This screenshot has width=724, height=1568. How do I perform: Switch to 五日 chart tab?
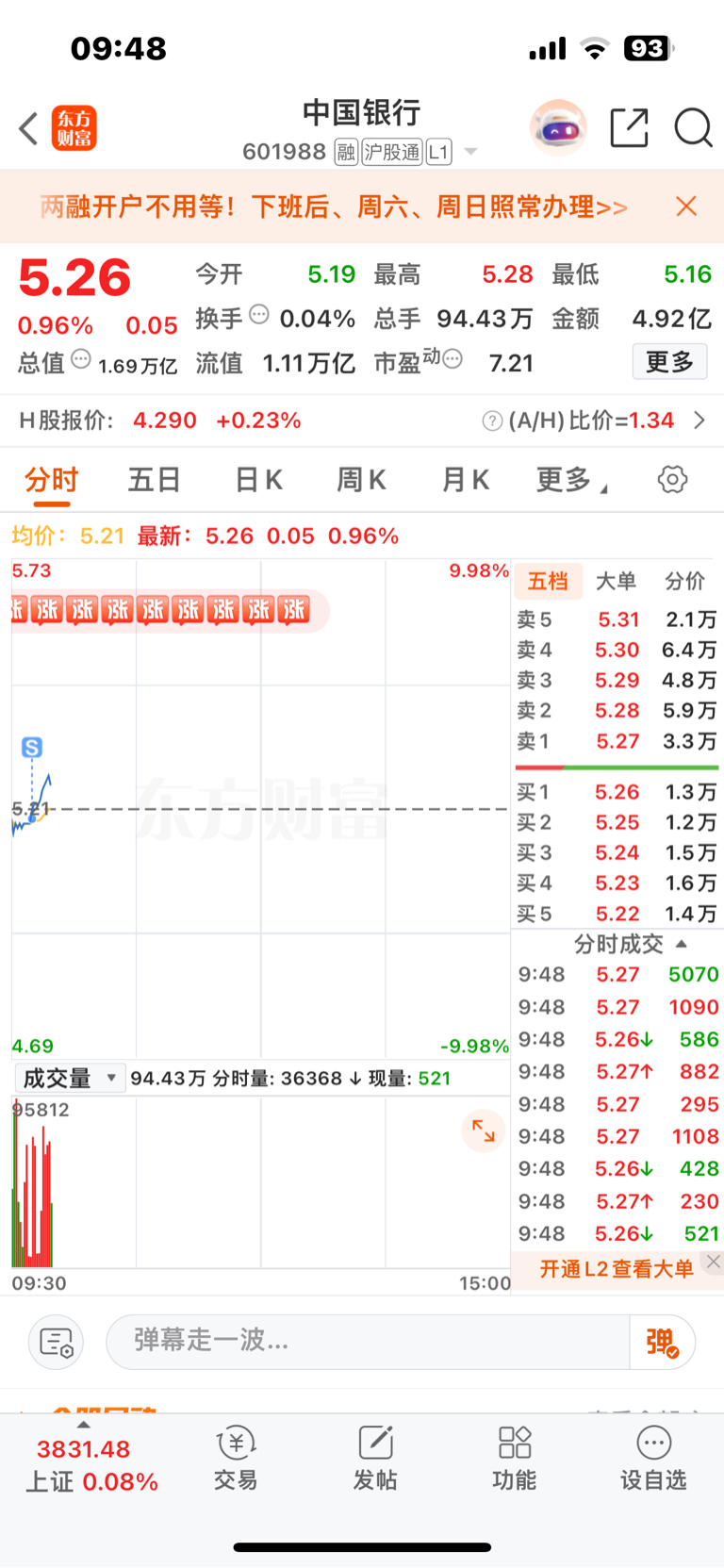[155, 480]
